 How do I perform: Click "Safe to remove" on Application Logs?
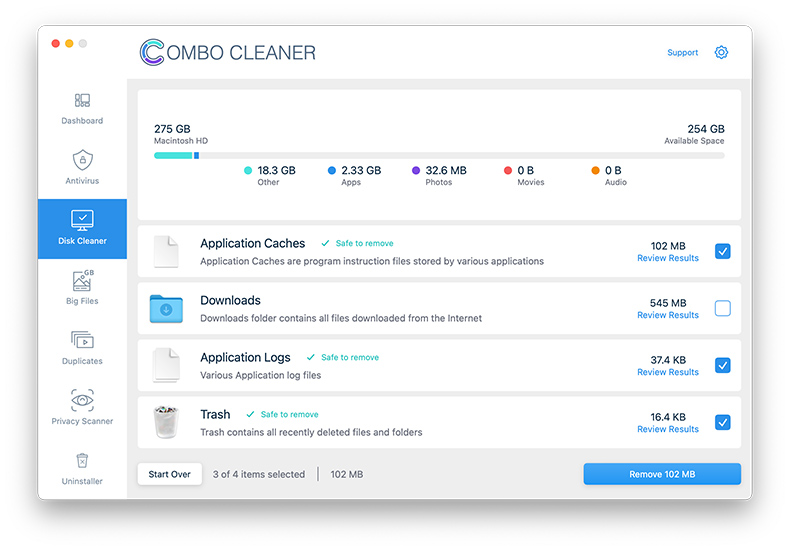(350, 358)
